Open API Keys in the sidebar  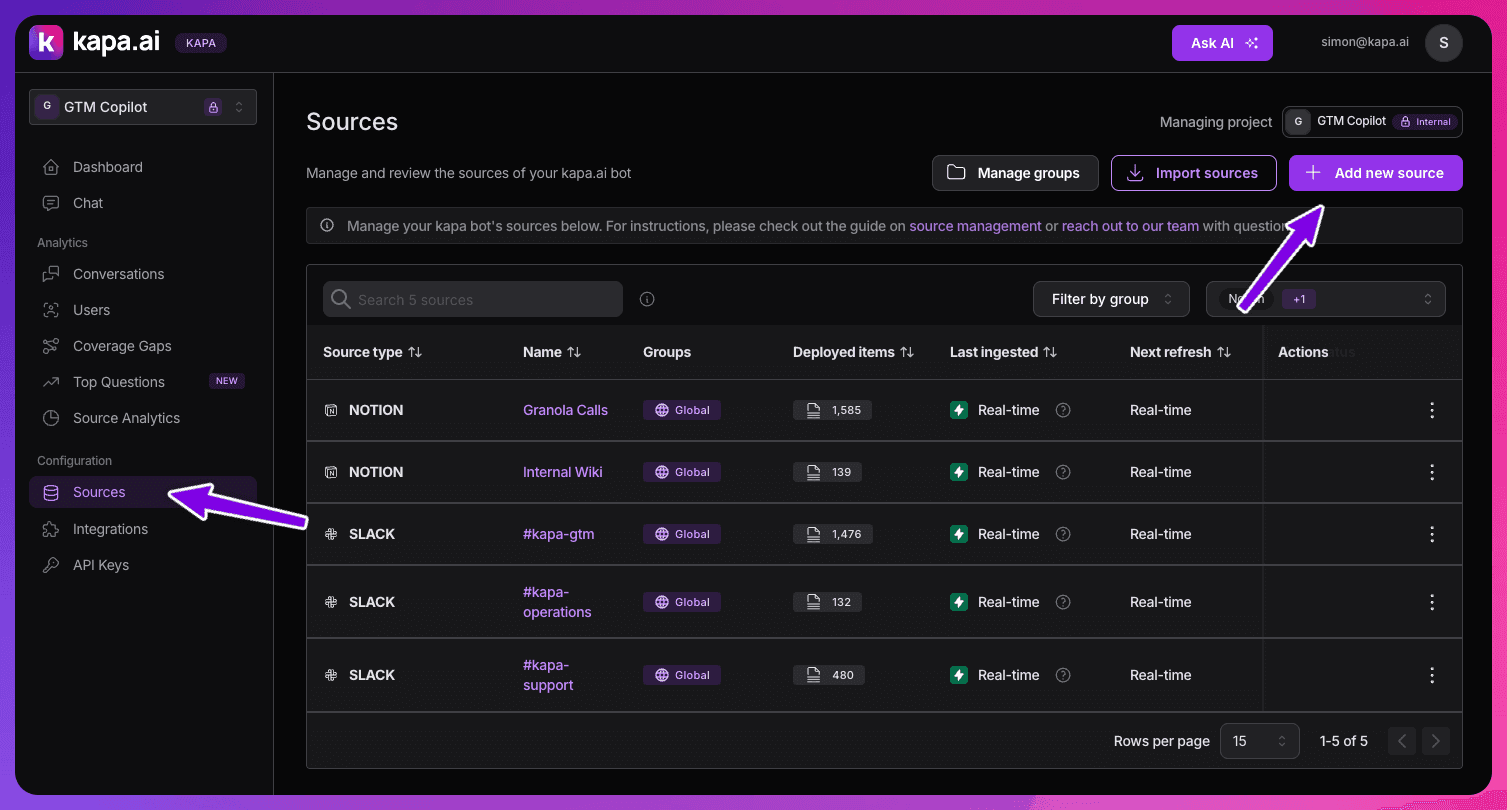tap(100, 565)
